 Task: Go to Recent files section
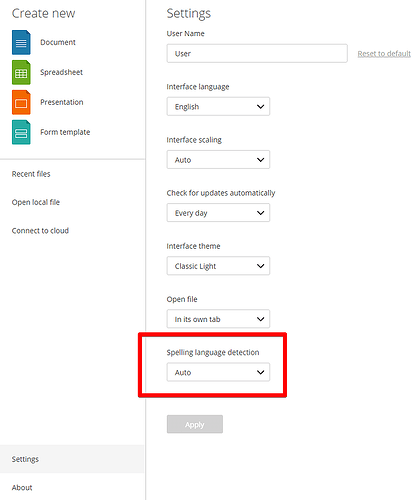[31, 174]
